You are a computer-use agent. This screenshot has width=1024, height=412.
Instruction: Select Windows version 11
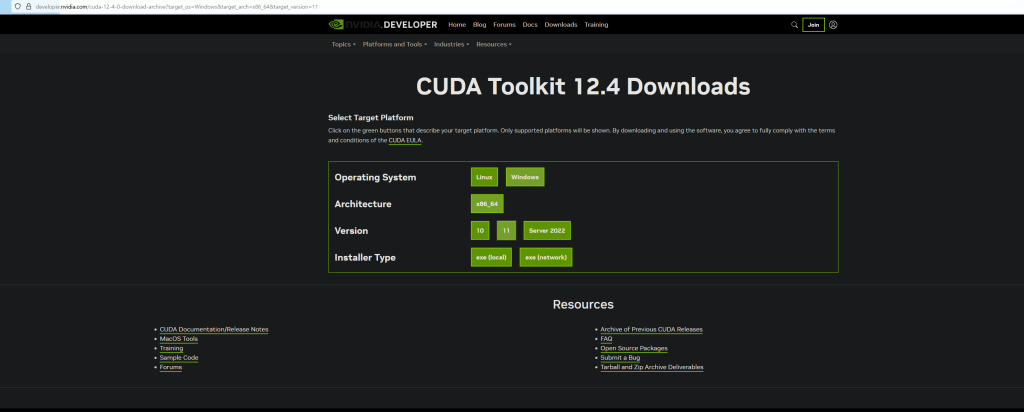506,230
